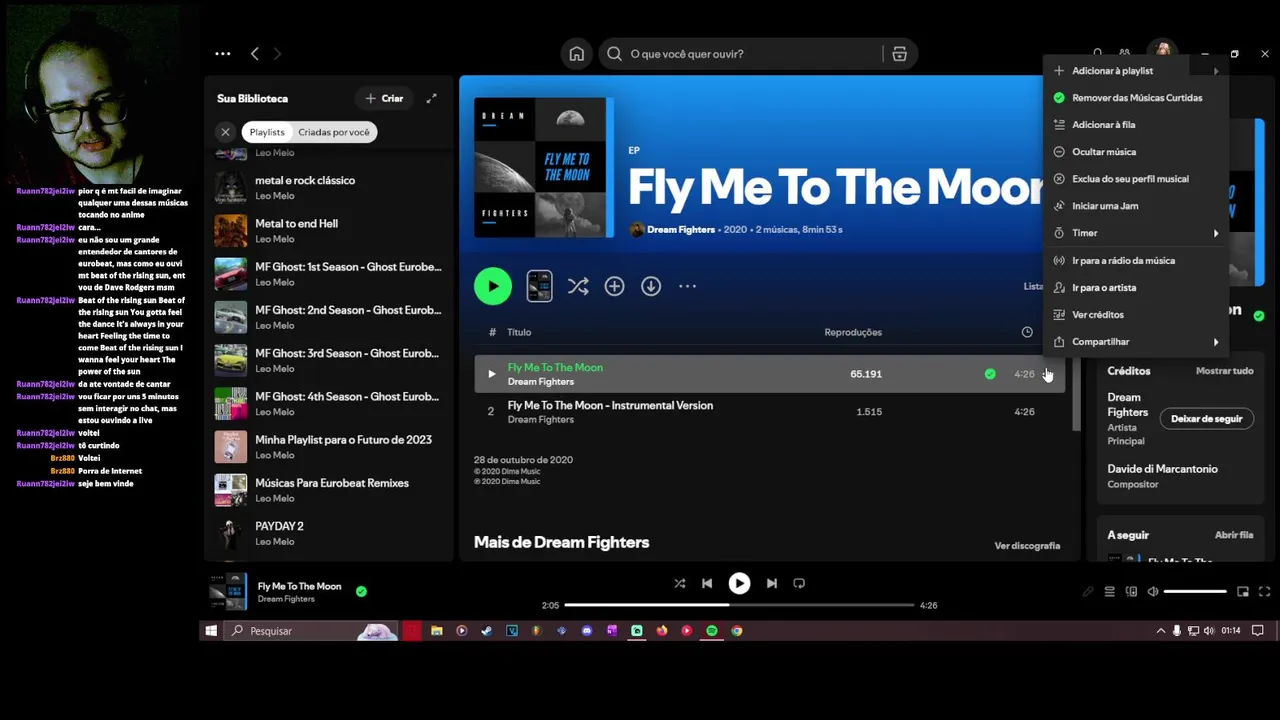Choose Iniciar uma Jam

tap(1136, 206)
